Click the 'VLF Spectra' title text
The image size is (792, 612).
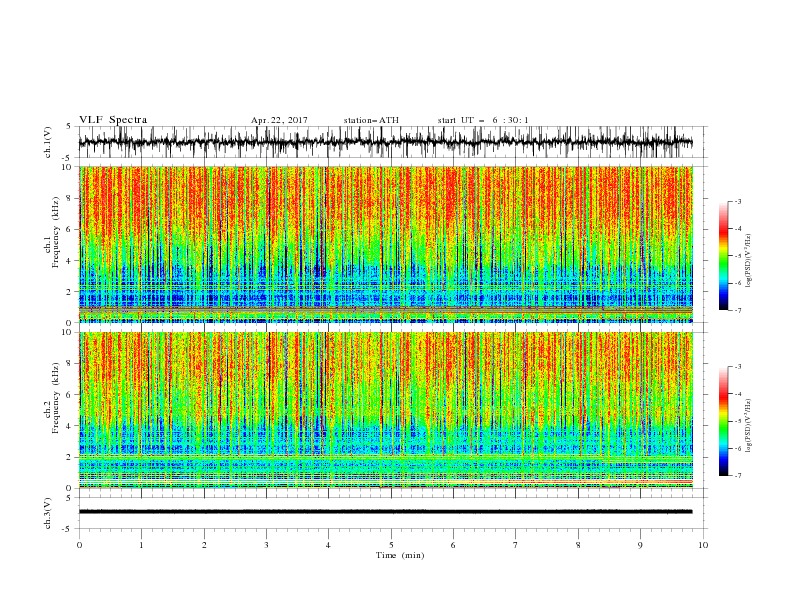click(x=113, y=120)
